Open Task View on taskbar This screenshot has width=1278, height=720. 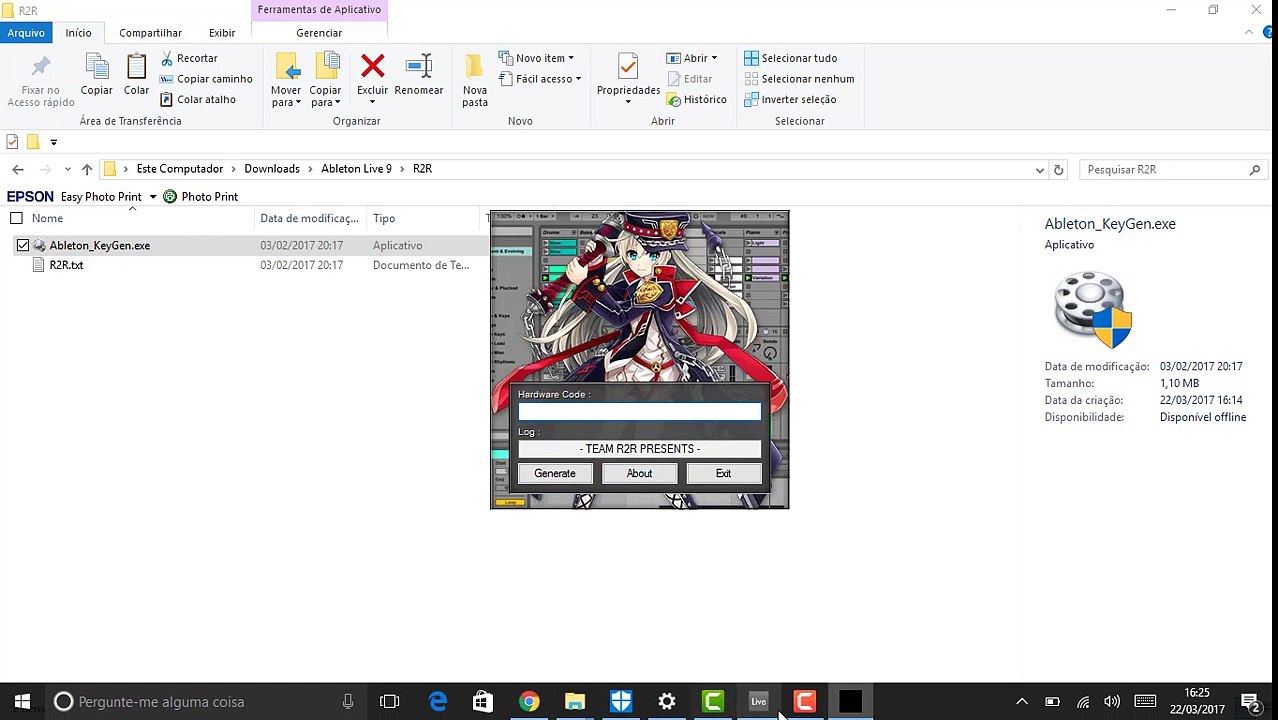pyautogui.click(x=390, y=702)
